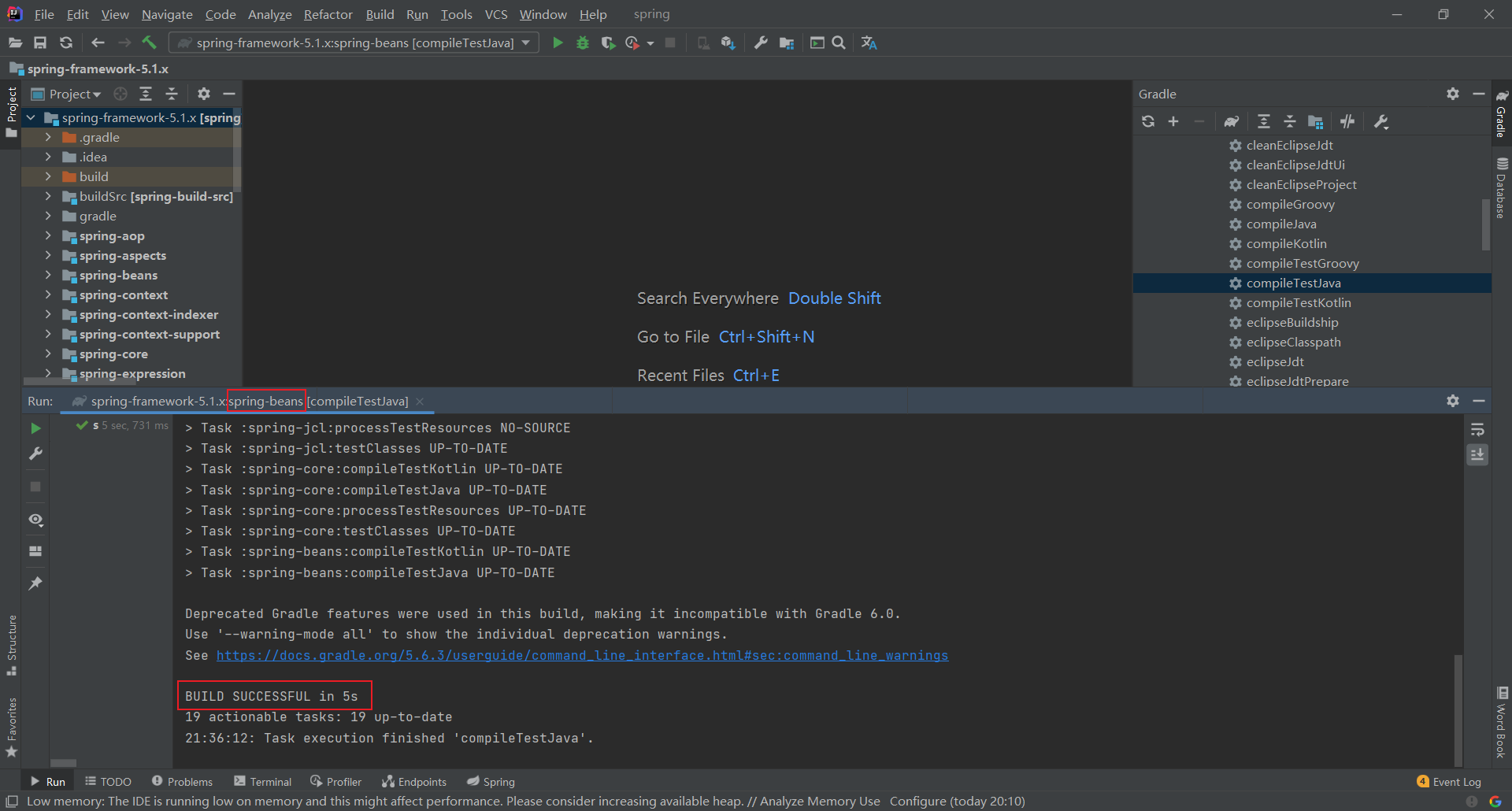Expand the spring-core folder

pos(48,354)
